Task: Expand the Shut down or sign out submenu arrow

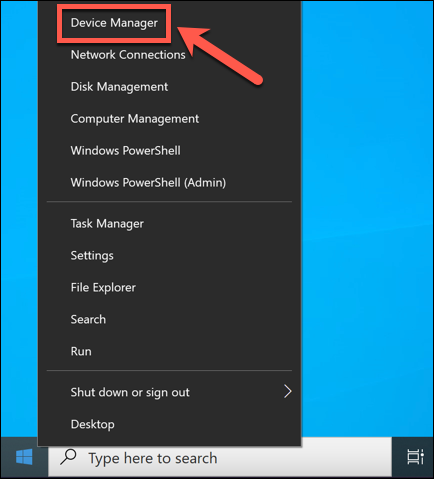Action: [x=287, y=392]
